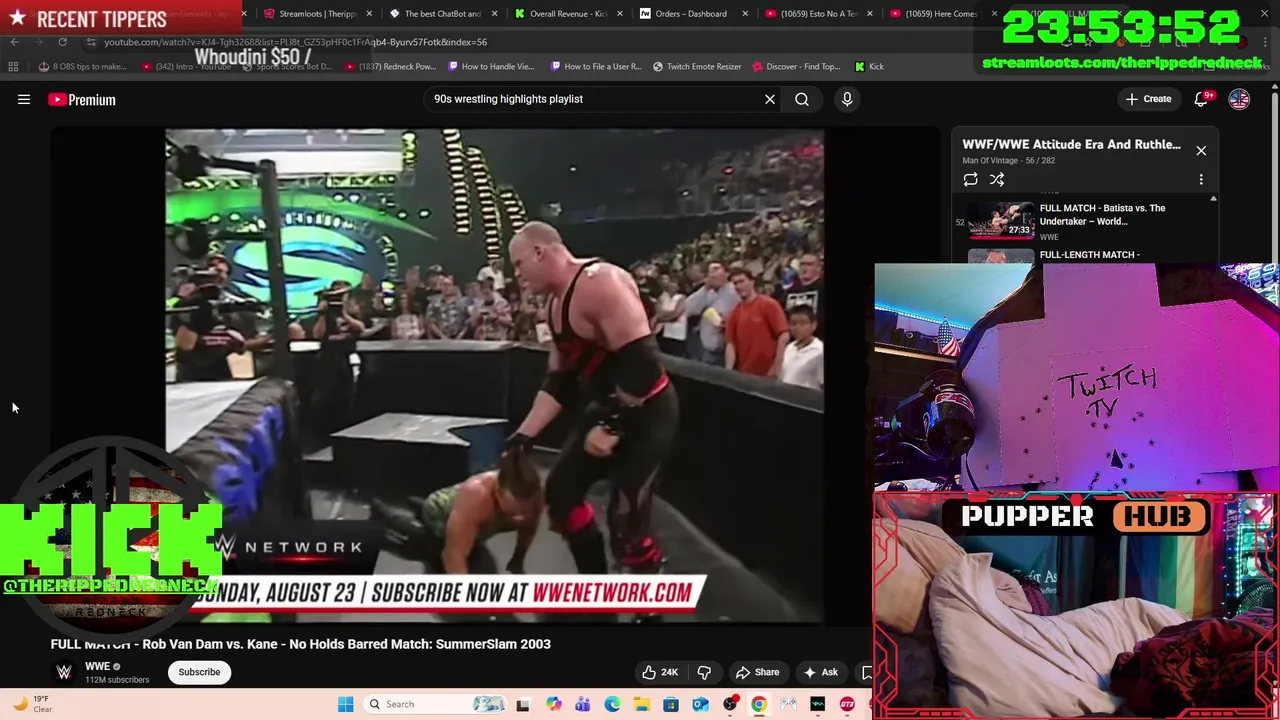
Task: Toggle loop playlist
Action: (x=970, y=179)
